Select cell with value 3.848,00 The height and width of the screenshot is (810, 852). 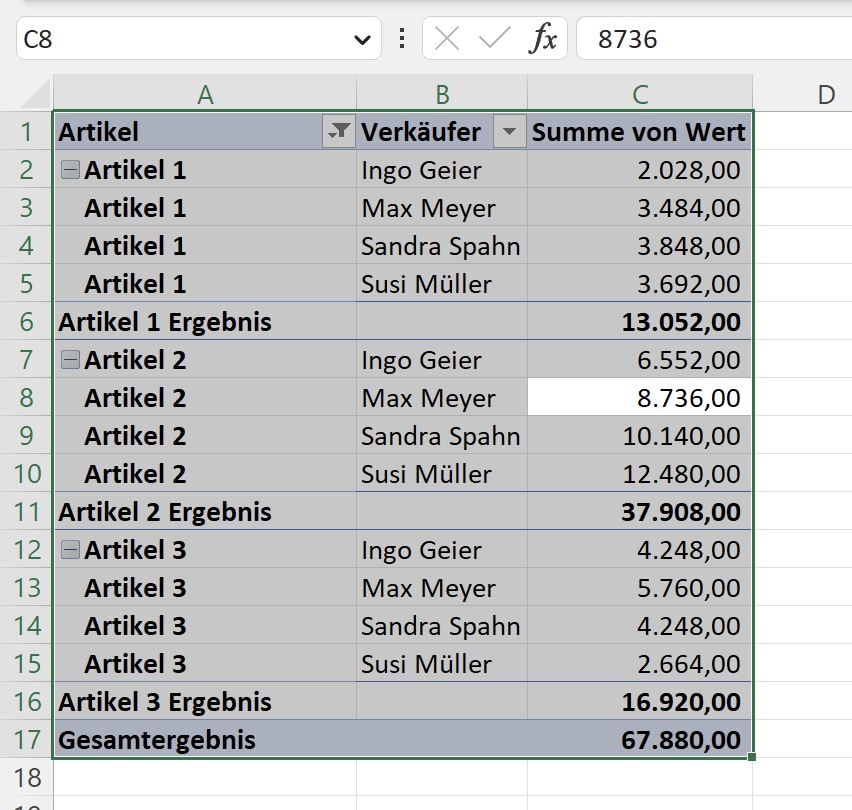(x=639, y=246)
